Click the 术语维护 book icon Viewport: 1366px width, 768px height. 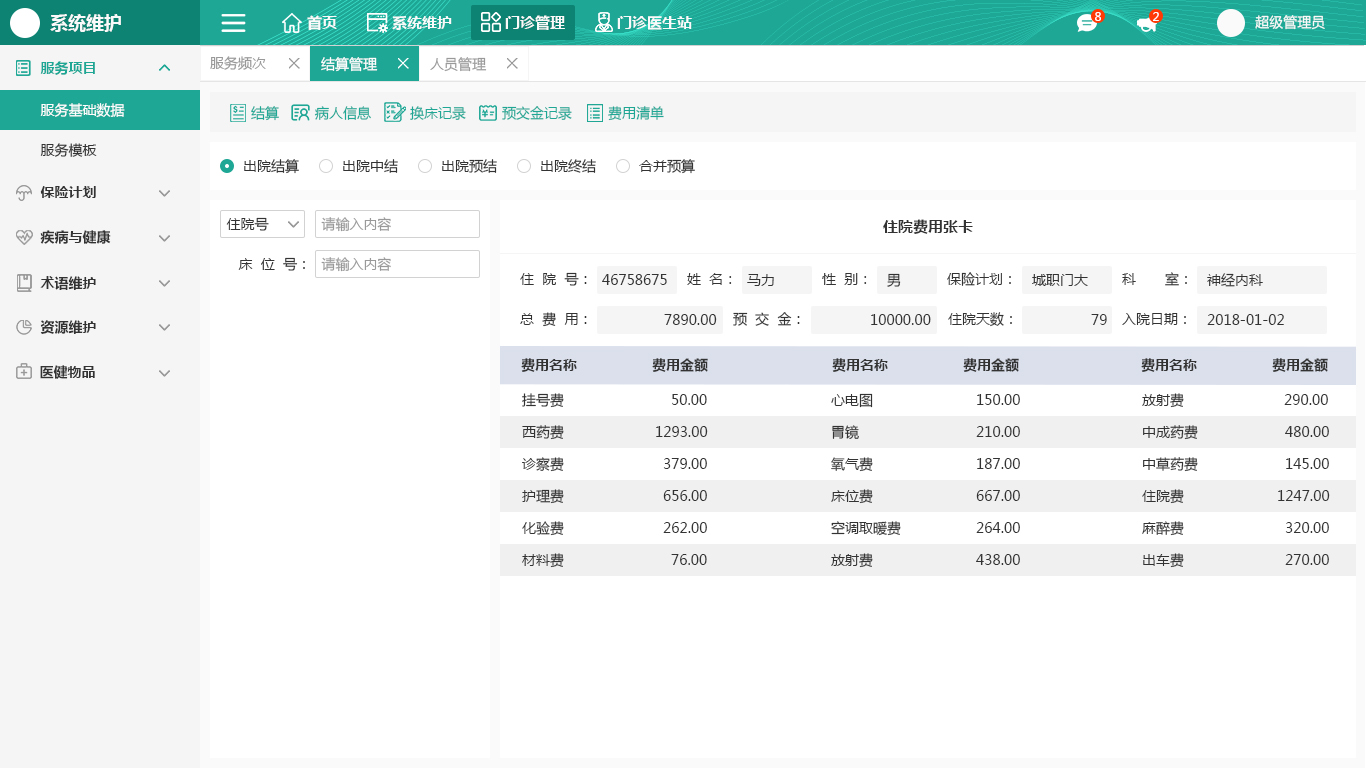pyautogui.click(x=24, y=283)
